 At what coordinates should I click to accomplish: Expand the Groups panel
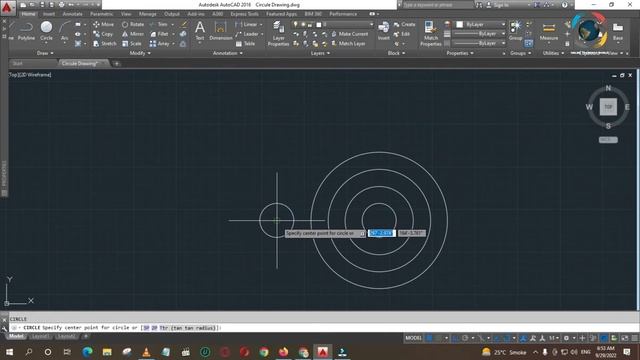[520, 53]
